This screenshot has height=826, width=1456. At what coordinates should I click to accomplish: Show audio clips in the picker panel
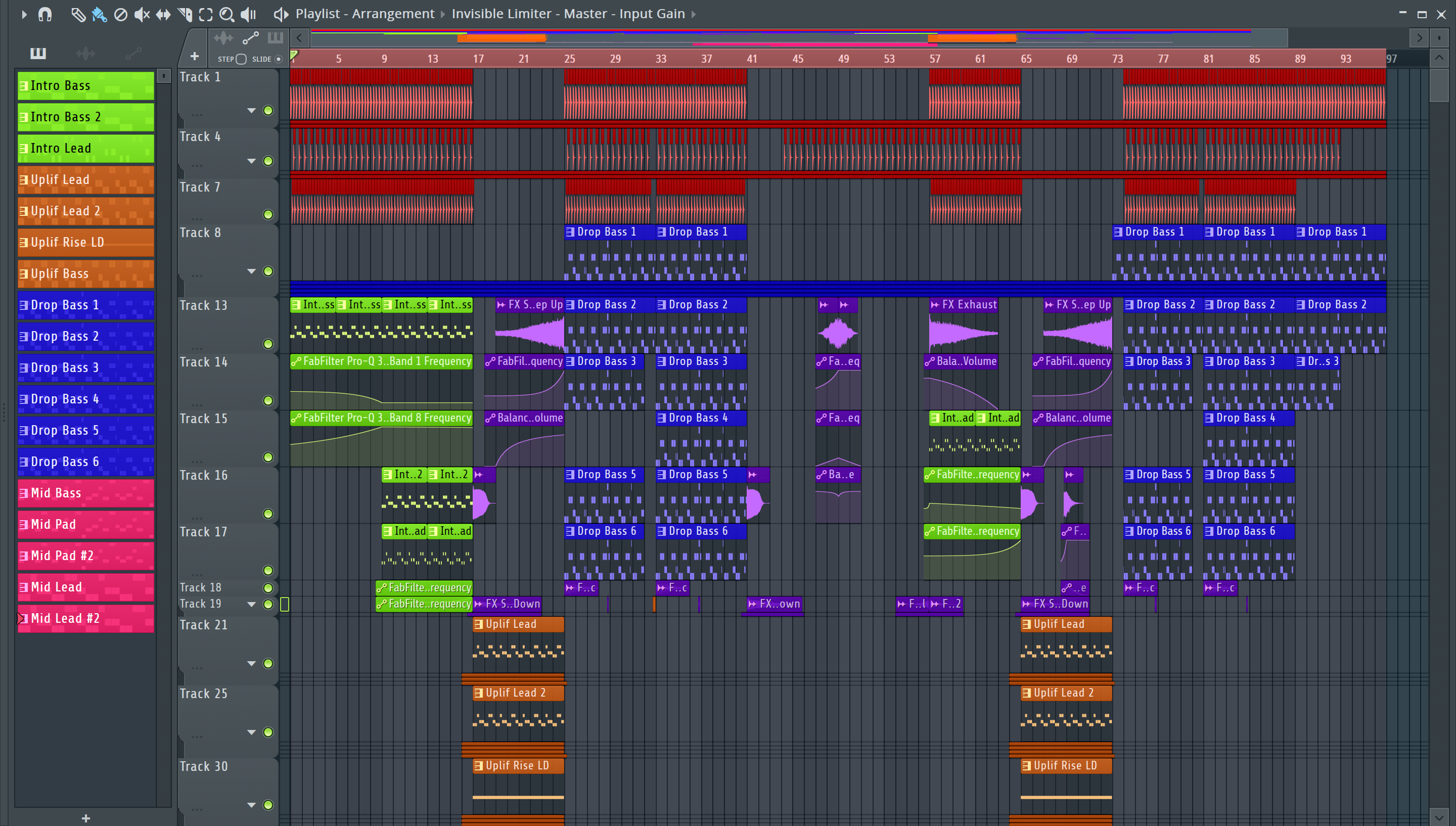pos(85,53)
